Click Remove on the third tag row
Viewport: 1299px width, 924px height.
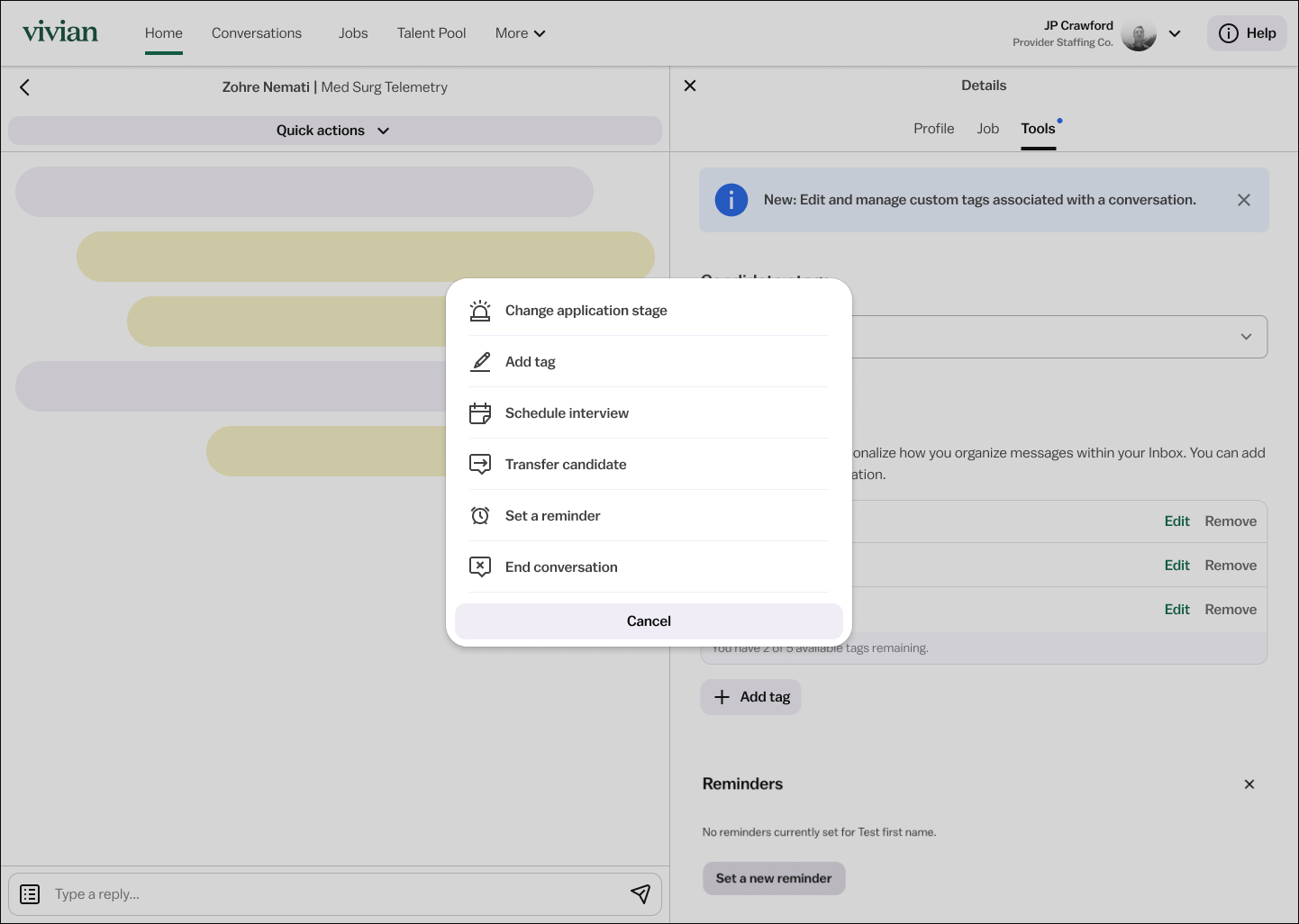[x=1231, y=610]
